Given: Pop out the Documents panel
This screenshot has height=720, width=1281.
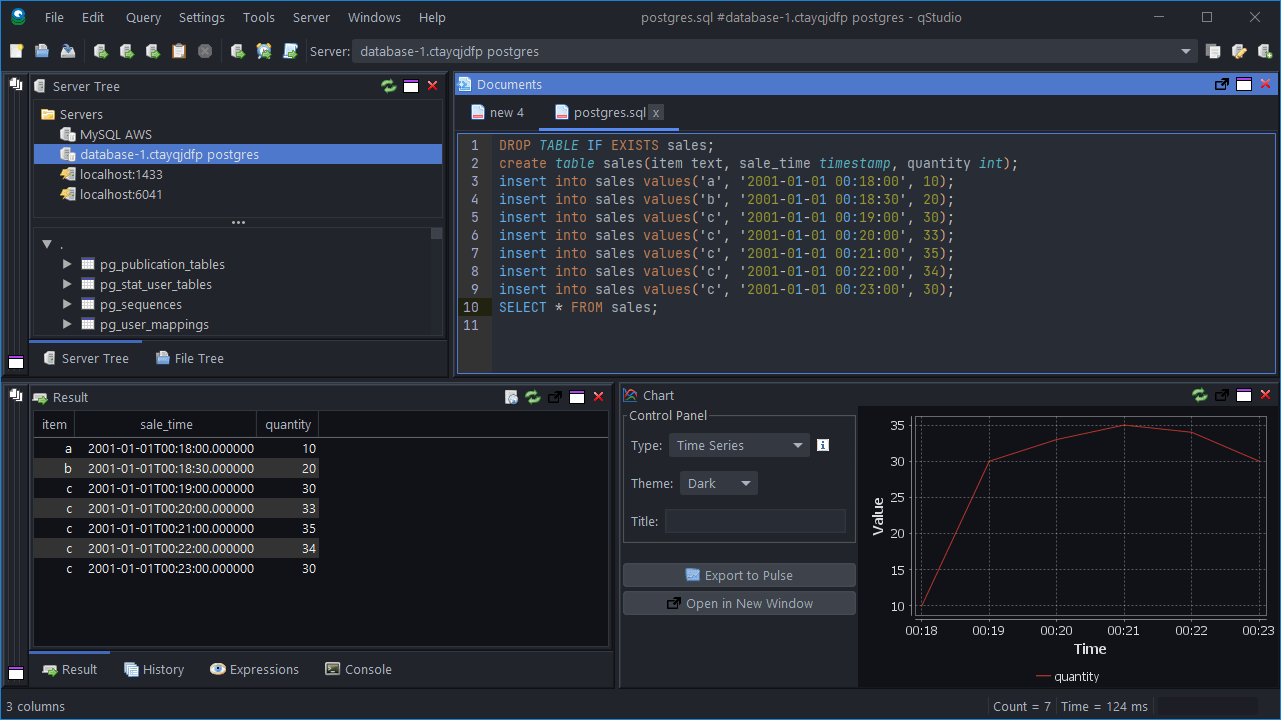Looking at the screenshot, I should (1221, 85).
